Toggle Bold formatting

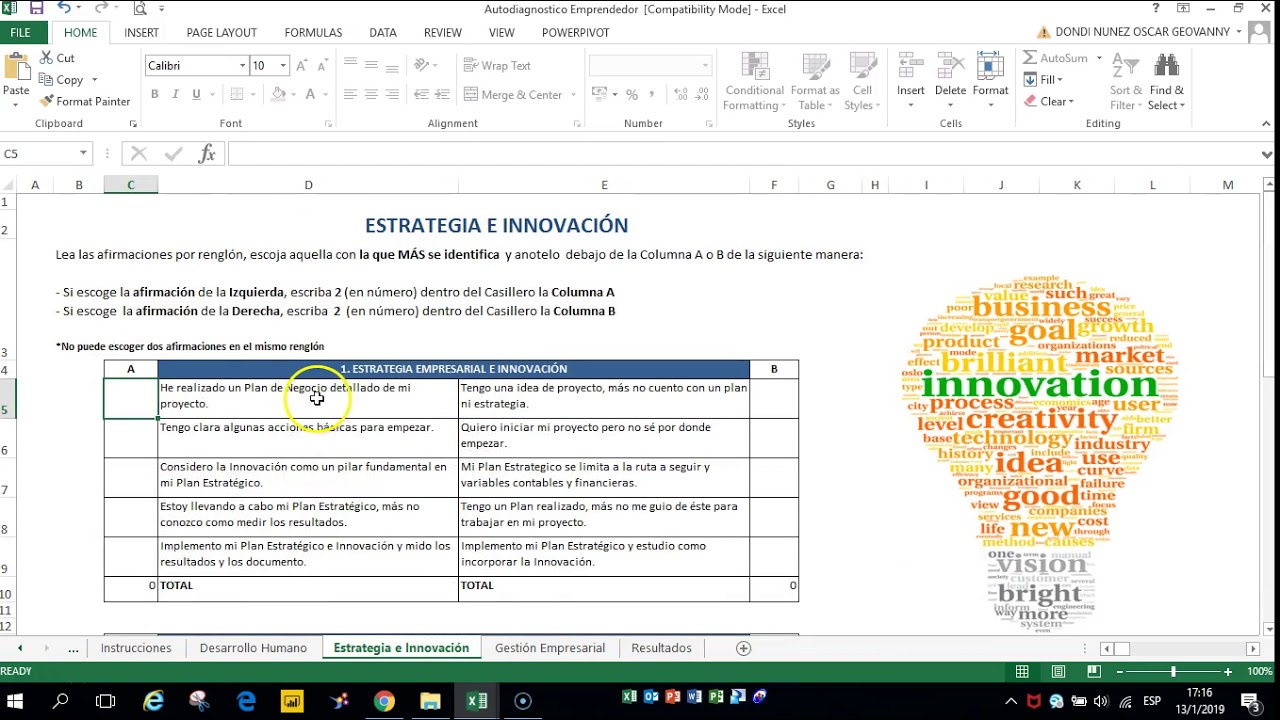[x=155, y=94]
